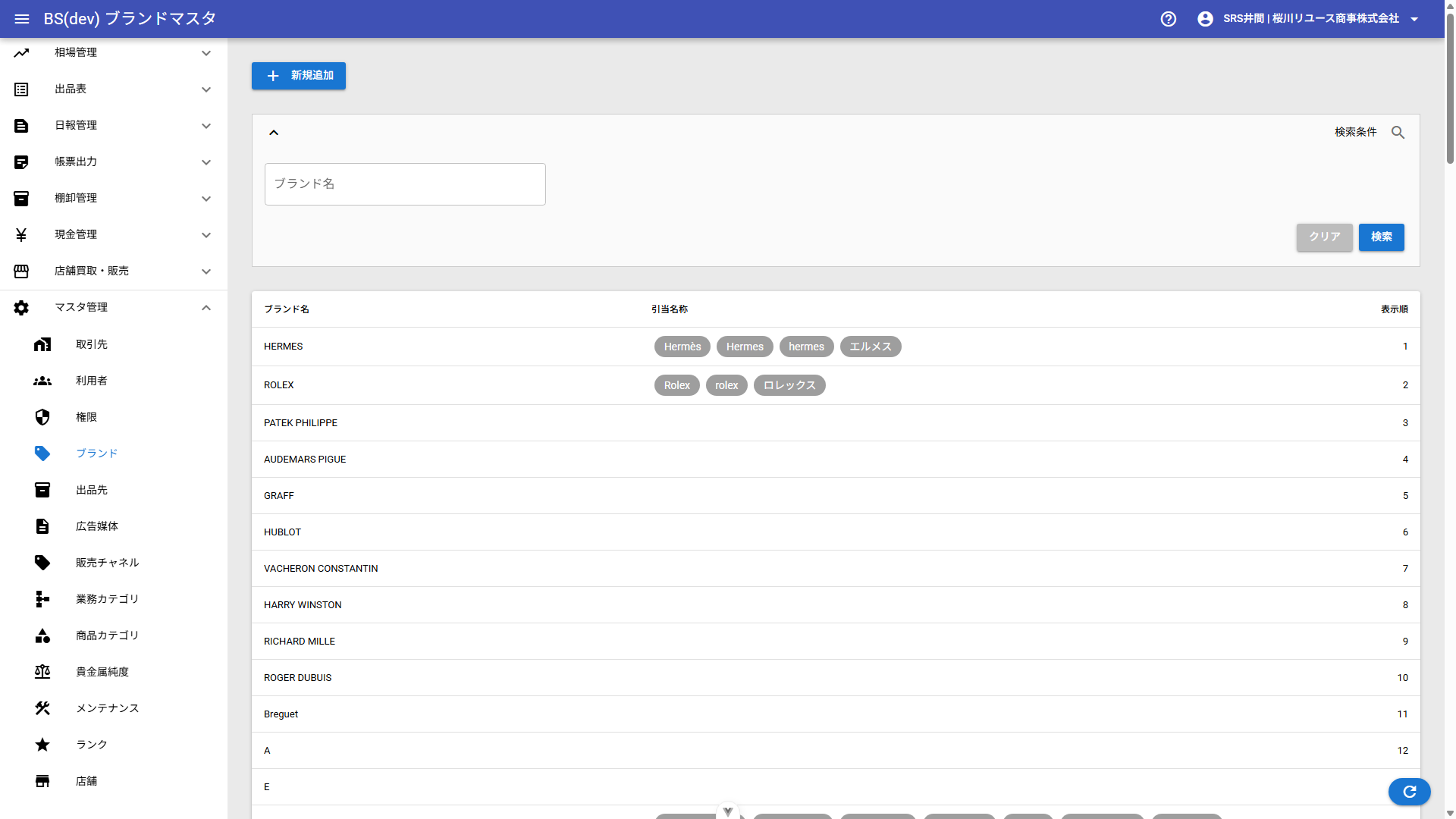Click the ランク star icon
The height and width of the screenshot is (819, 1456).
tap(42, 745)
